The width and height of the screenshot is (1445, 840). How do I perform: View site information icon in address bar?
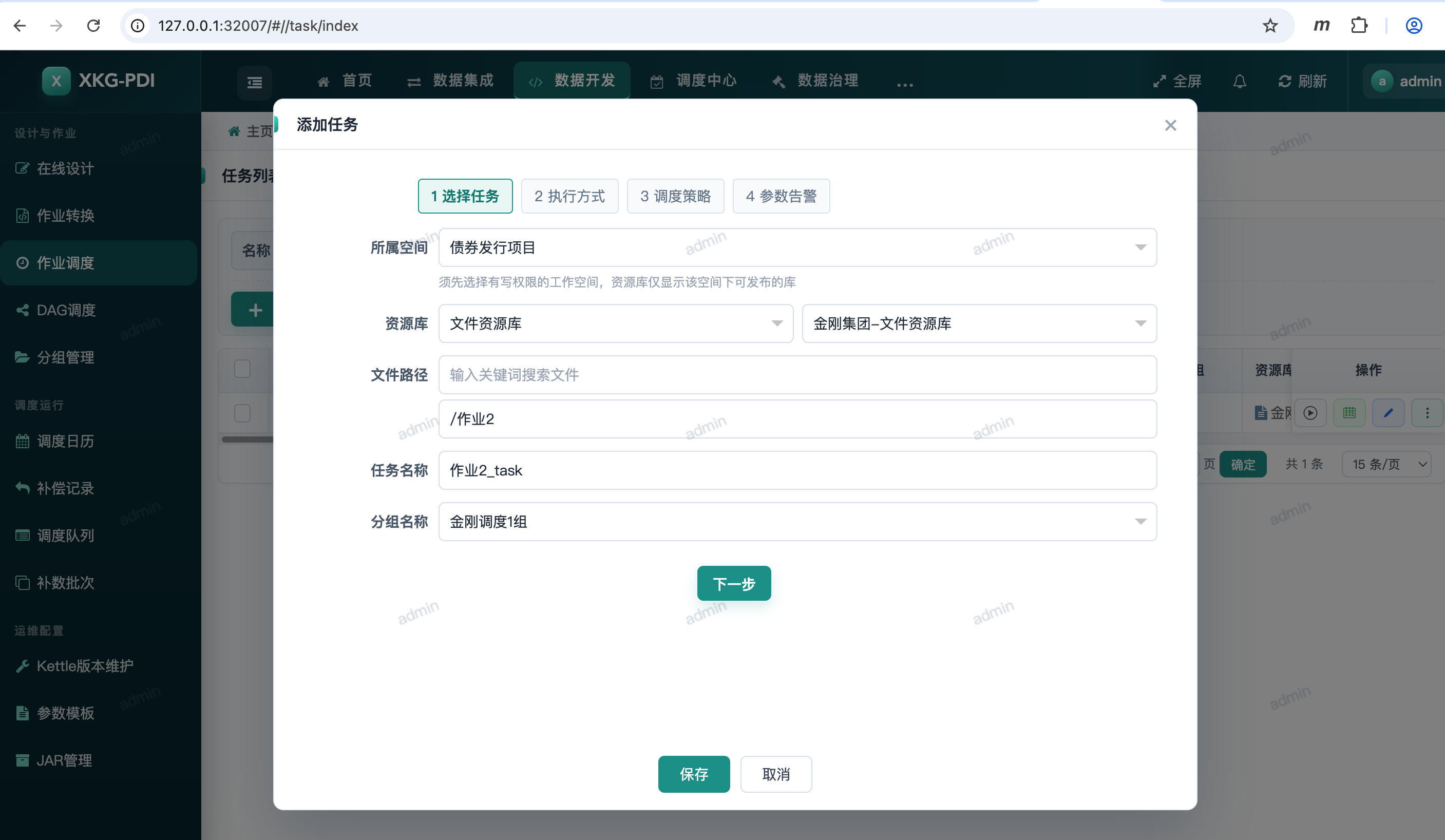pos(138,25)
